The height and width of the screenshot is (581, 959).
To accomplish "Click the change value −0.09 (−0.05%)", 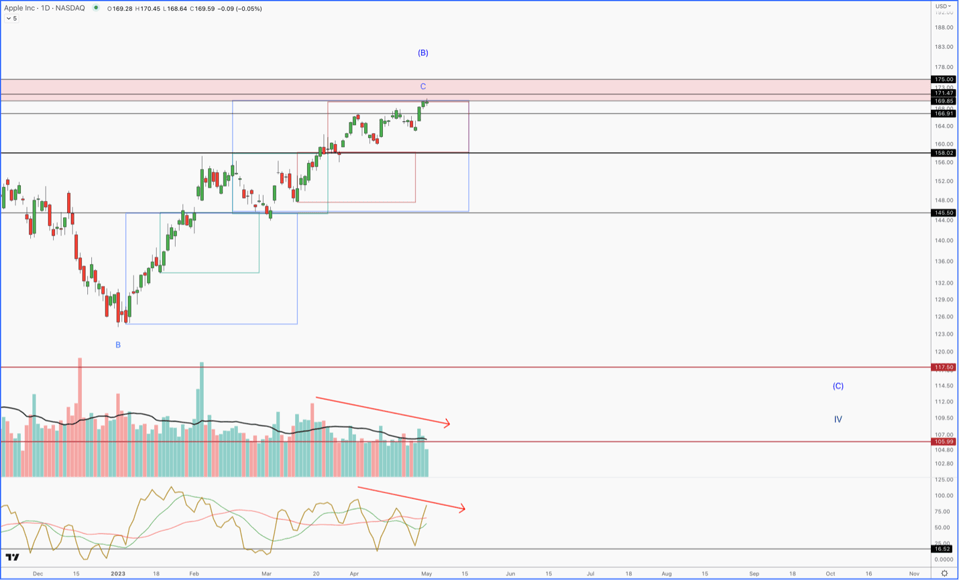I will coord(240,9).
